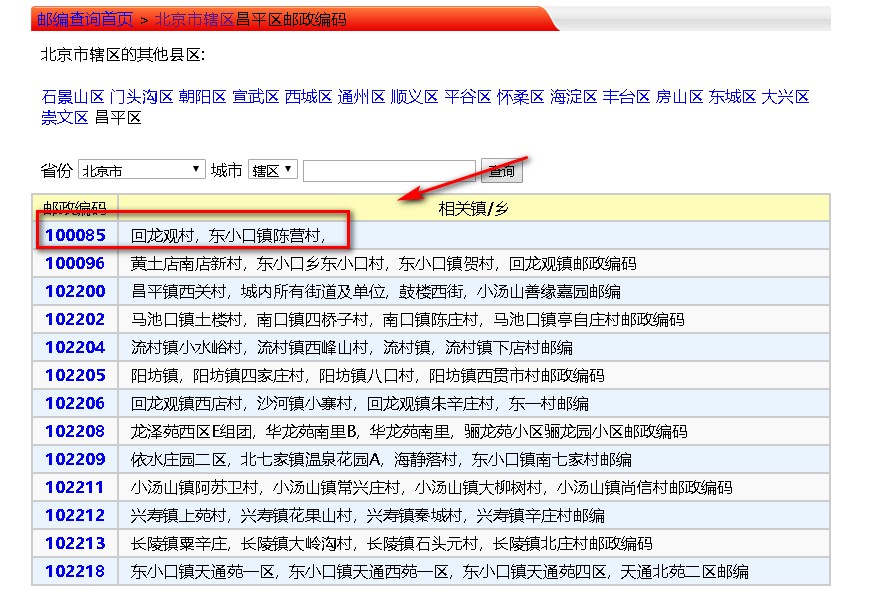
Task: Click the search keyword input box
Action: 390,168
